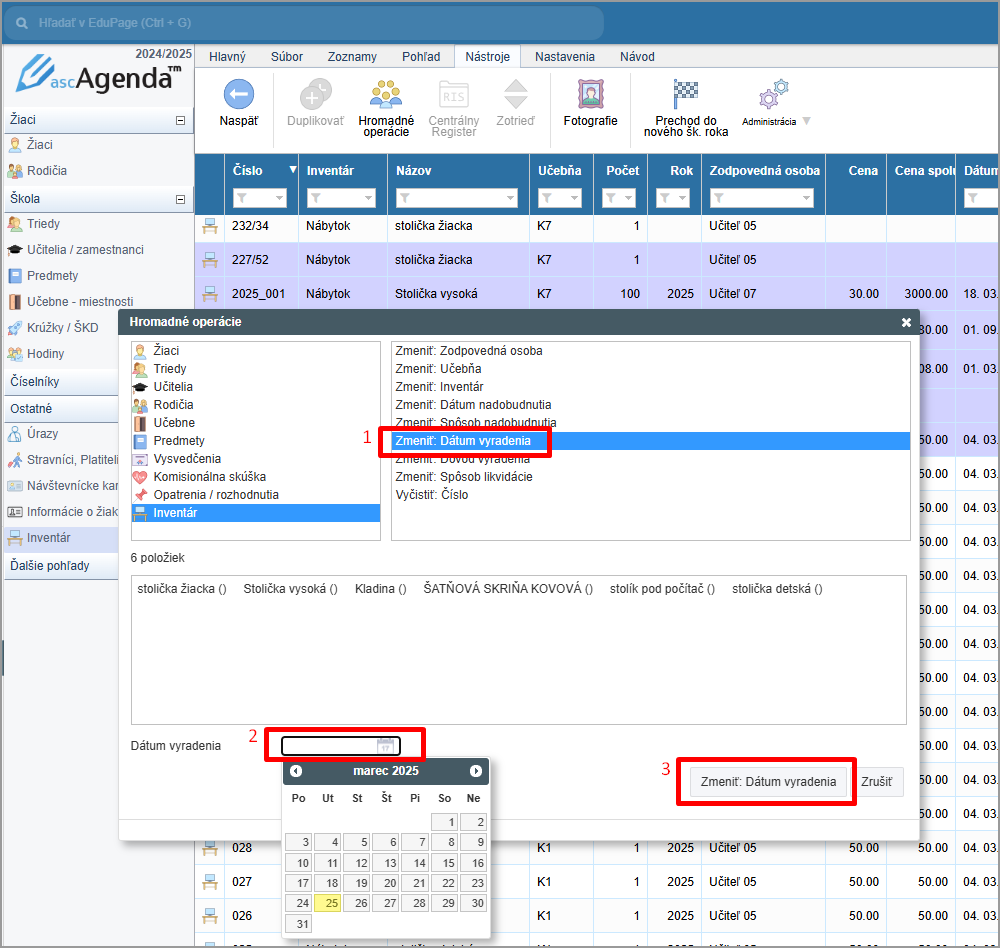Expand the Administrácia dropdown arrow
1000x948 pixels.
[x=807, y=121]
